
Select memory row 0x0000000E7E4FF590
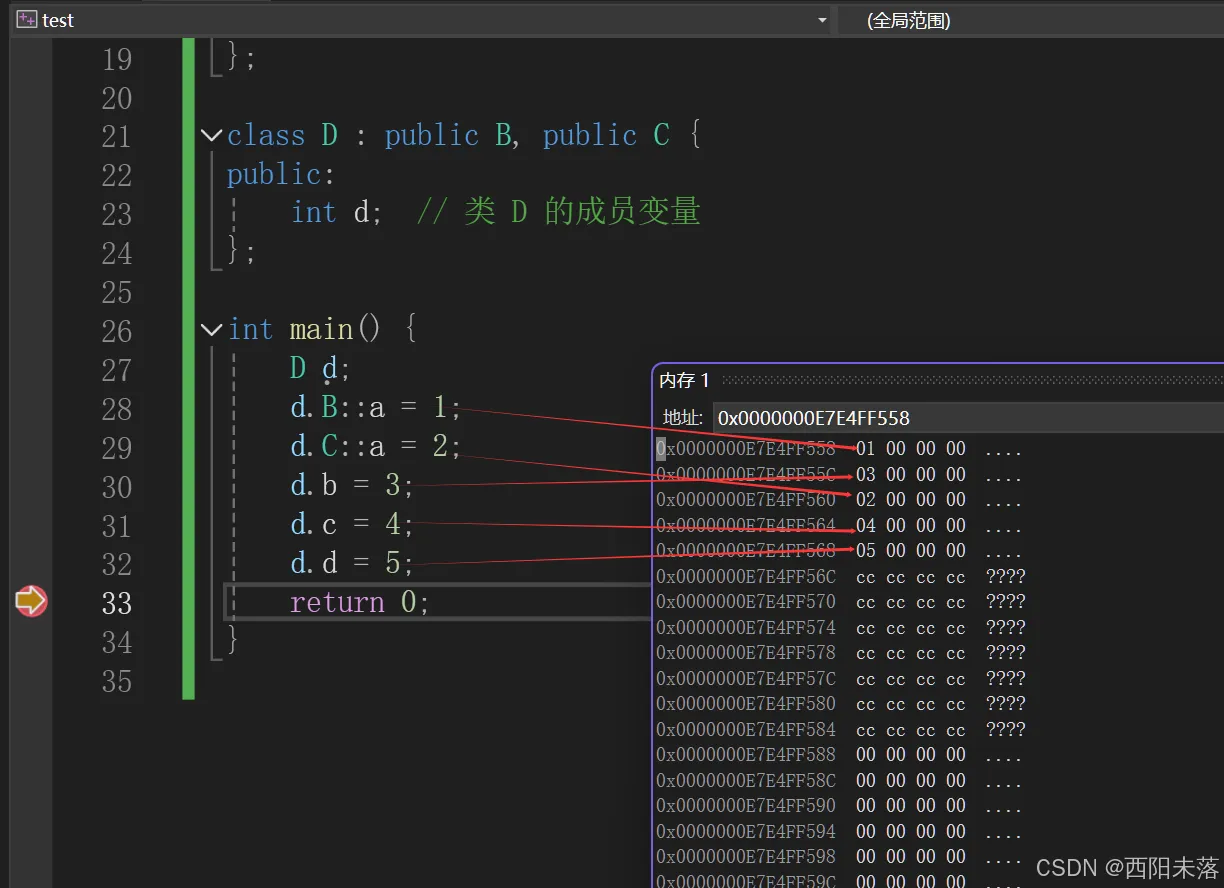pyautogui.click(x=839, y=806)
